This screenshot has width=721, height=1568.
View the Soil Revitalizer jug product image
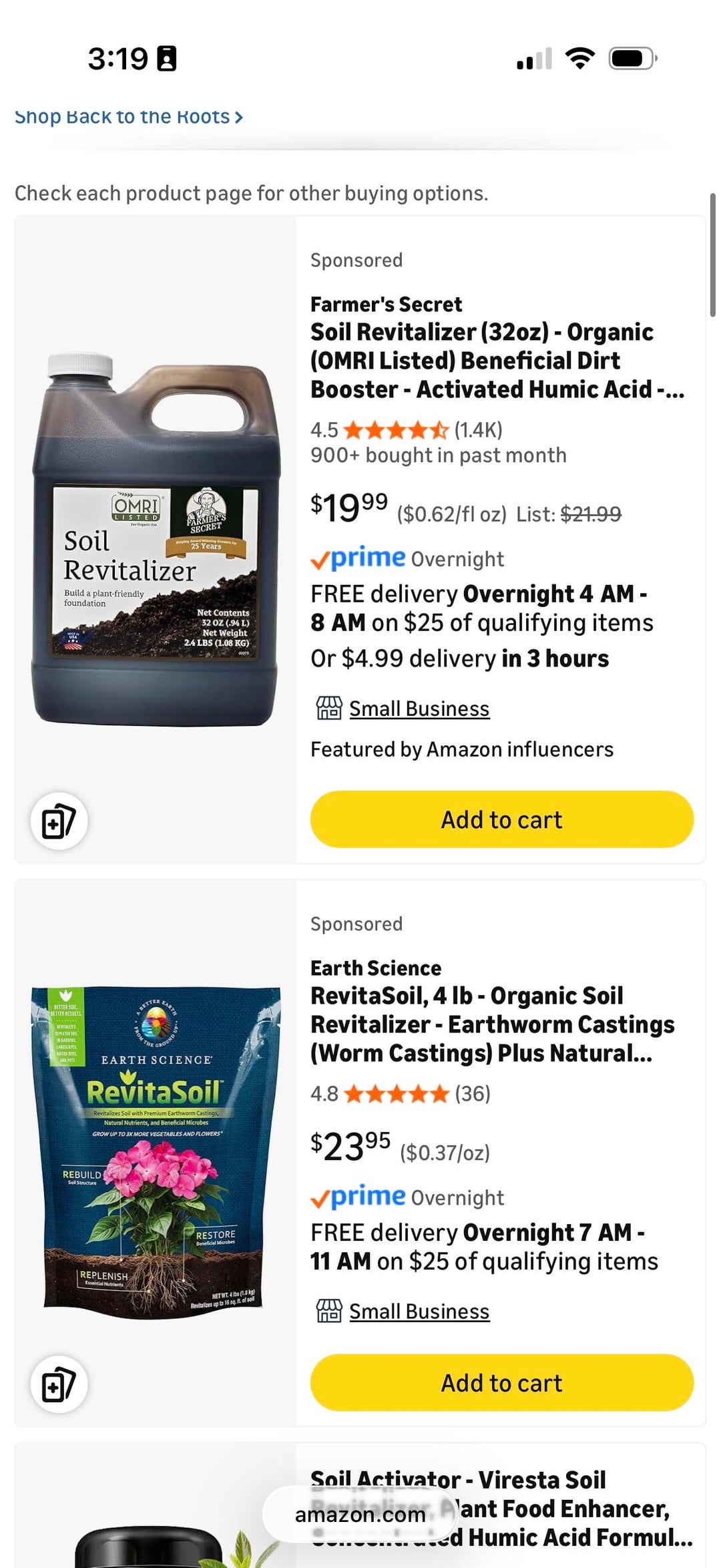pos(155,540)
